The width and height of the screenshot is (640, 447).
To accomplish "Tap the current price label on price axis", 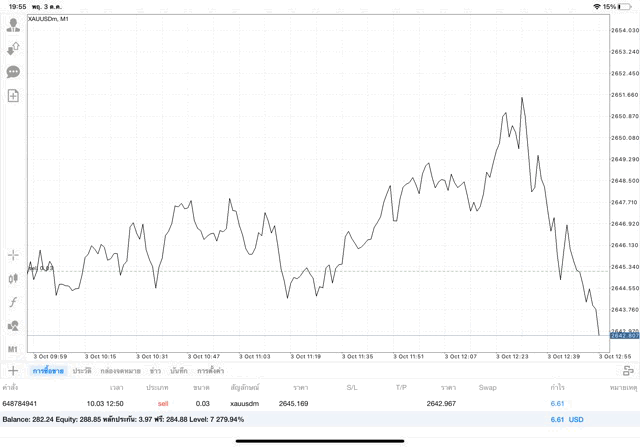I will pos(624,336).
